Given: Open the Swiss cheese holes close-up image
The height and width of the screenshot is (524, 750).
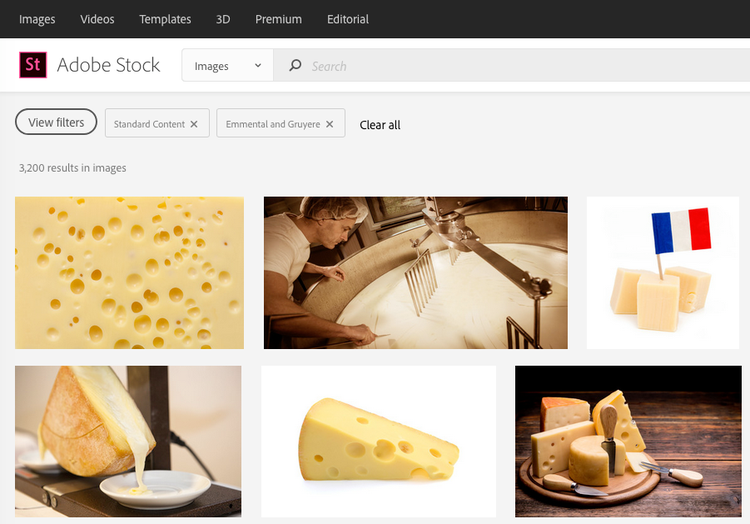Looking at the screenshot, I should click(129, 273).
